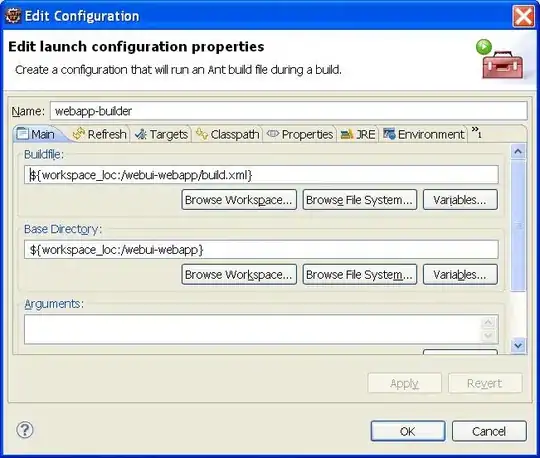
Task: Open Variables for the Base Directory
Action: (460, 274)
